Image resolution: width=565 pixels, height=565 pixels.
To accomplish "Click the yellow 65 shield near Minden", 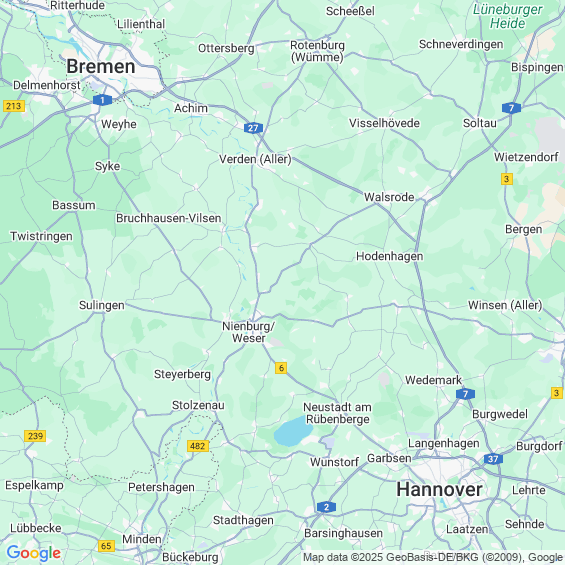I will click(106, 546).
